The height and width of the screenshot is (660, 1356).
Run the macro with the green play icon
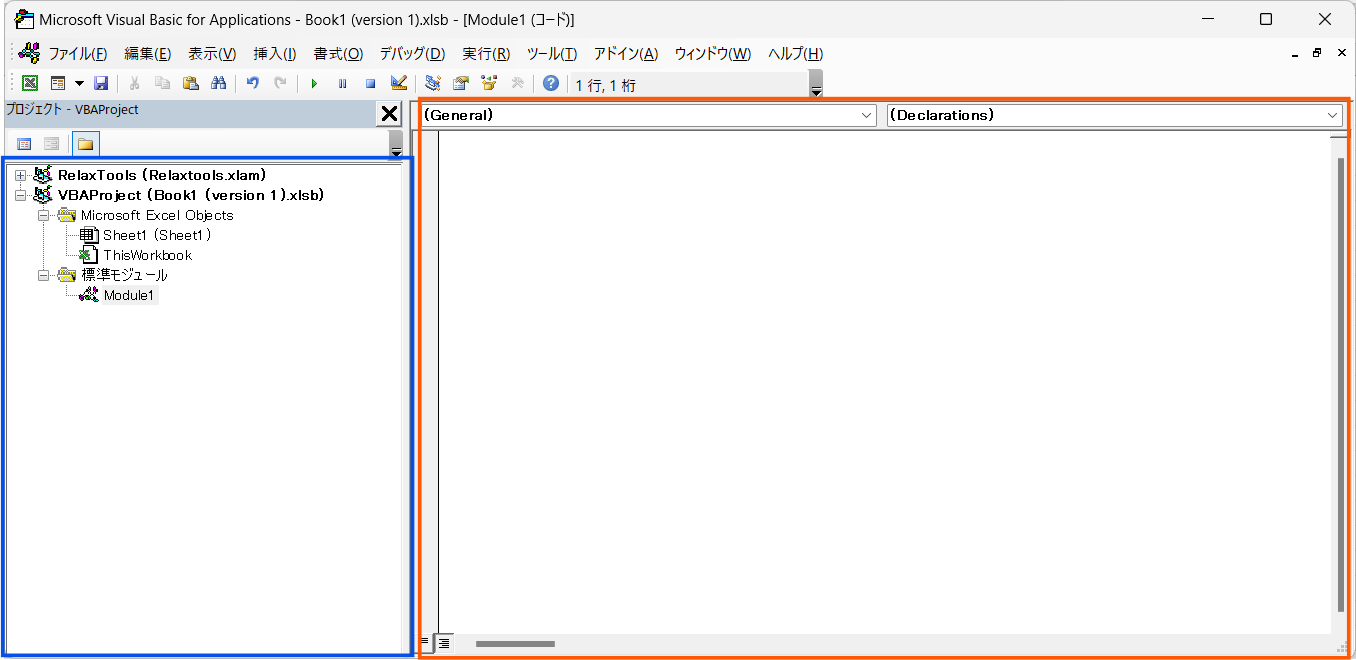click(x=314, y=84)
